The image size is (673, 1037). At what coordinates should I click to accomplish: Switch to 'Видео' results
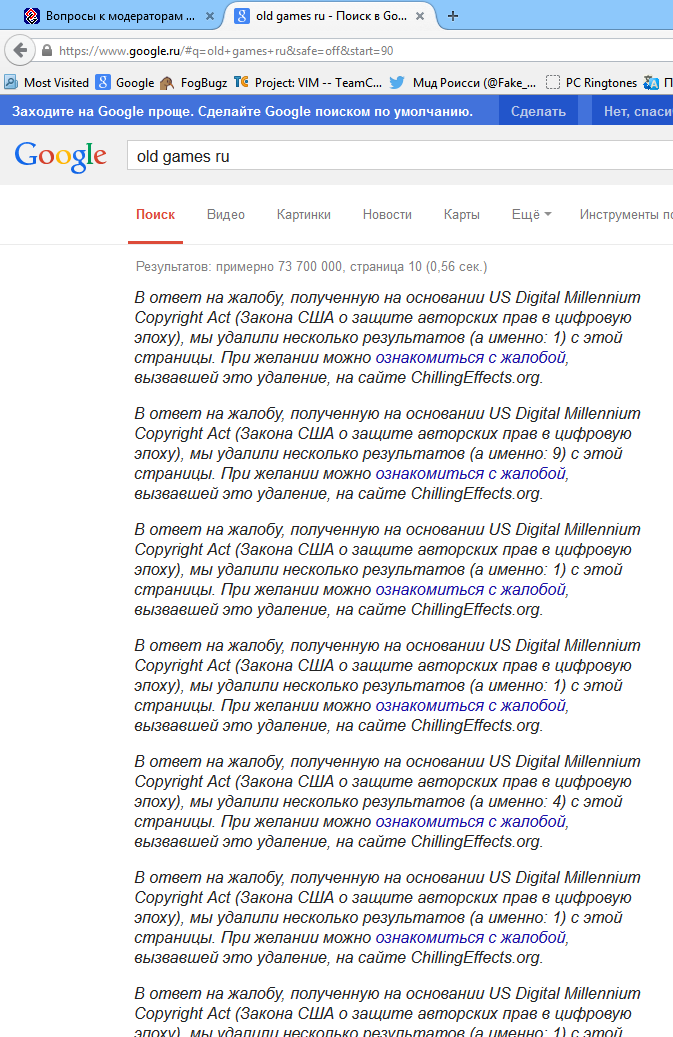tap(225, 214)
